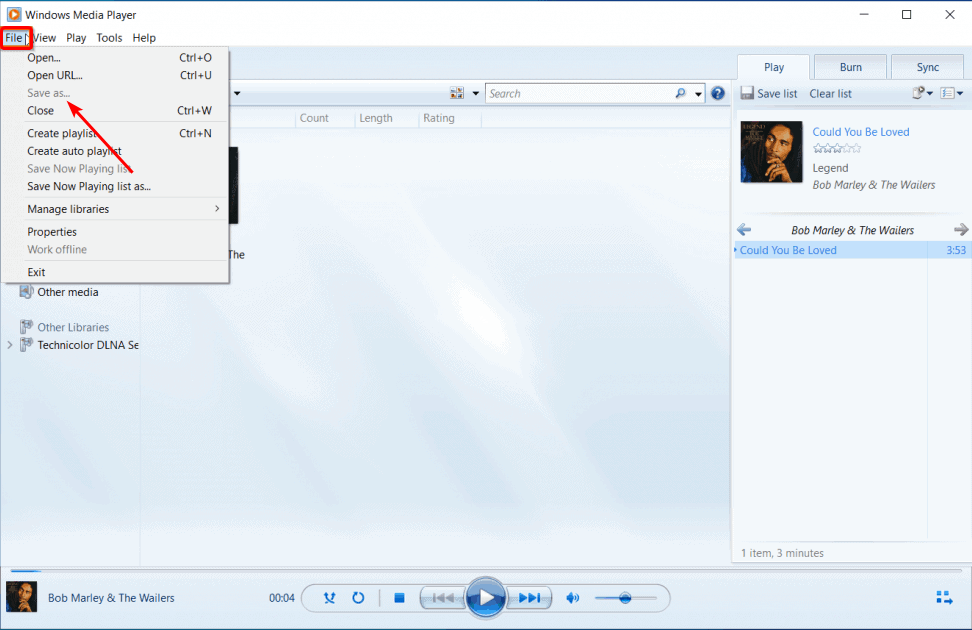Open the Could You Be Loved title link
The image size is (972, 630).
tap(860, 131)
